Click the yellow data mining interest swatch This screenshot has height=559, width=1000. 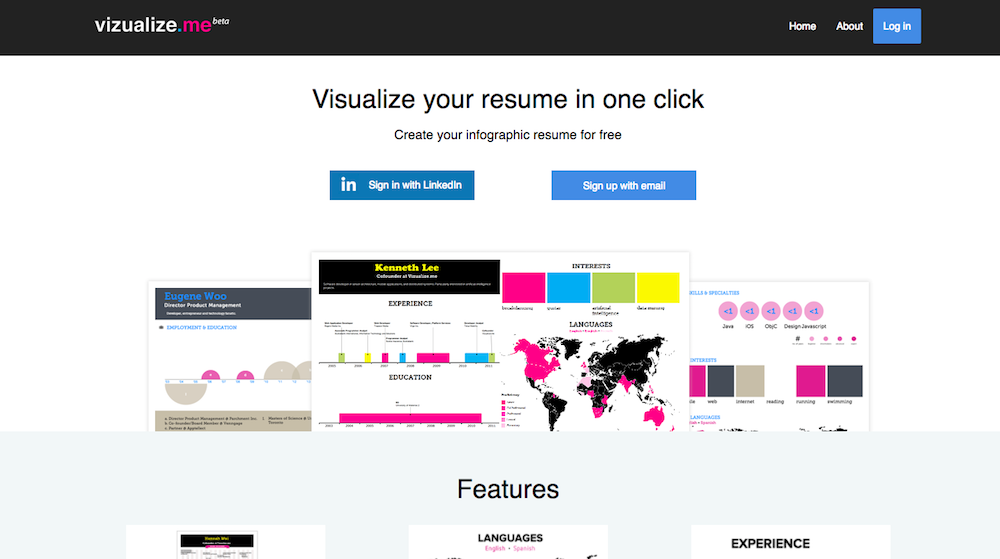tap(658, 287)
